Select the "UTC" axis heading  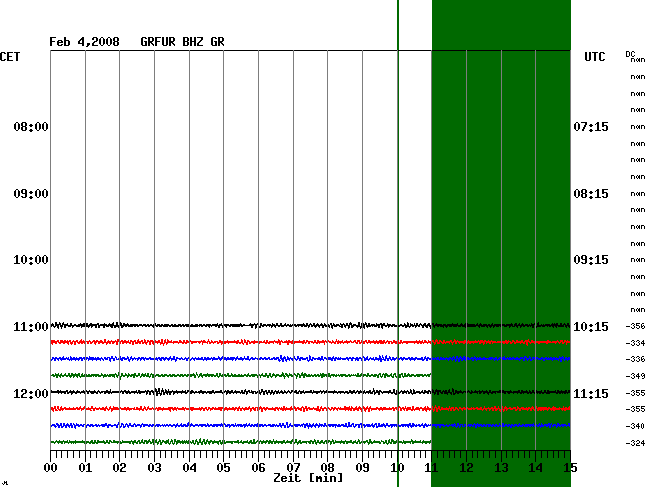[595, 57]
